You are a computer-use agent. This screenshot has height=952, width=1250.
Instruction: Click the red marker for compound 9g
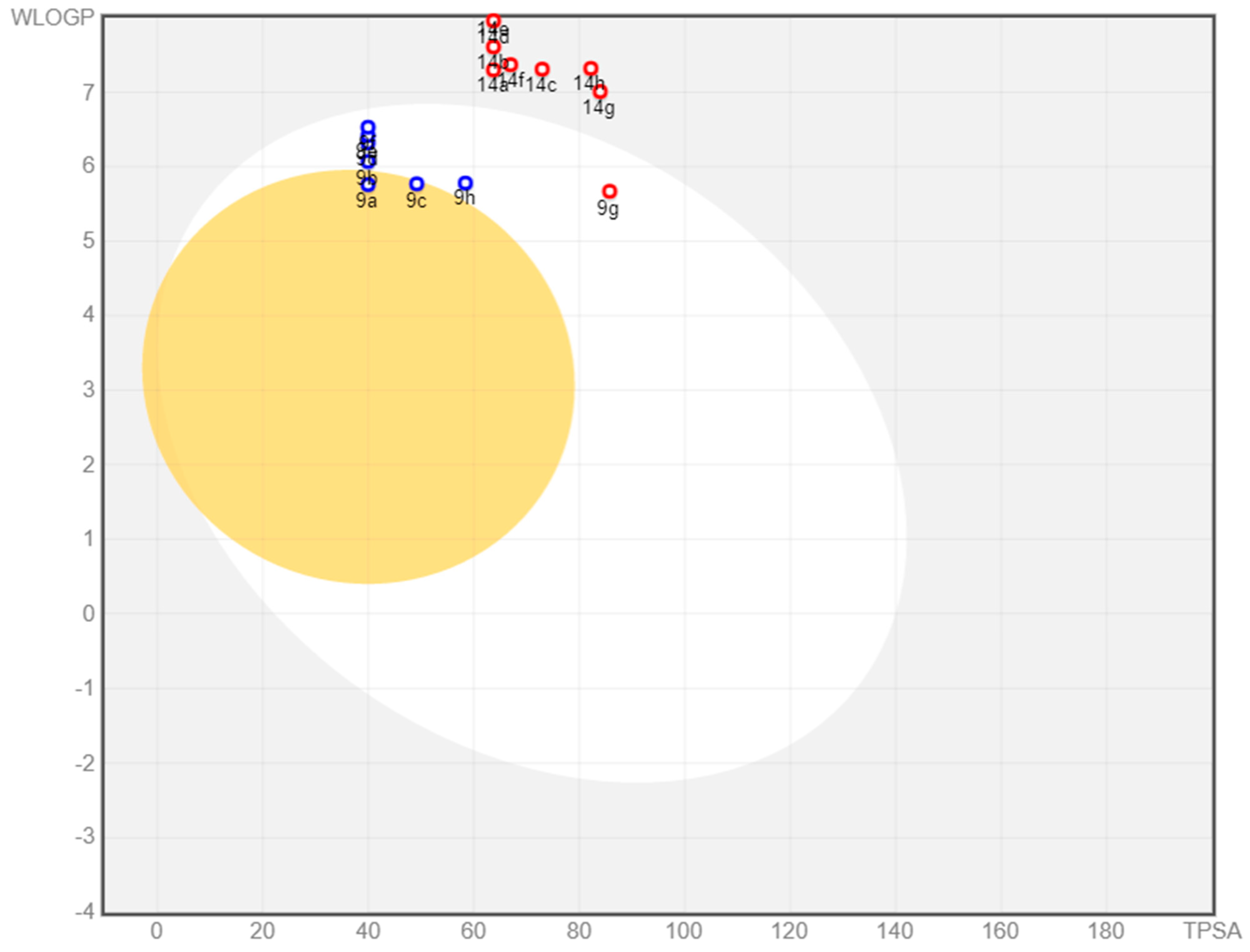609,191
